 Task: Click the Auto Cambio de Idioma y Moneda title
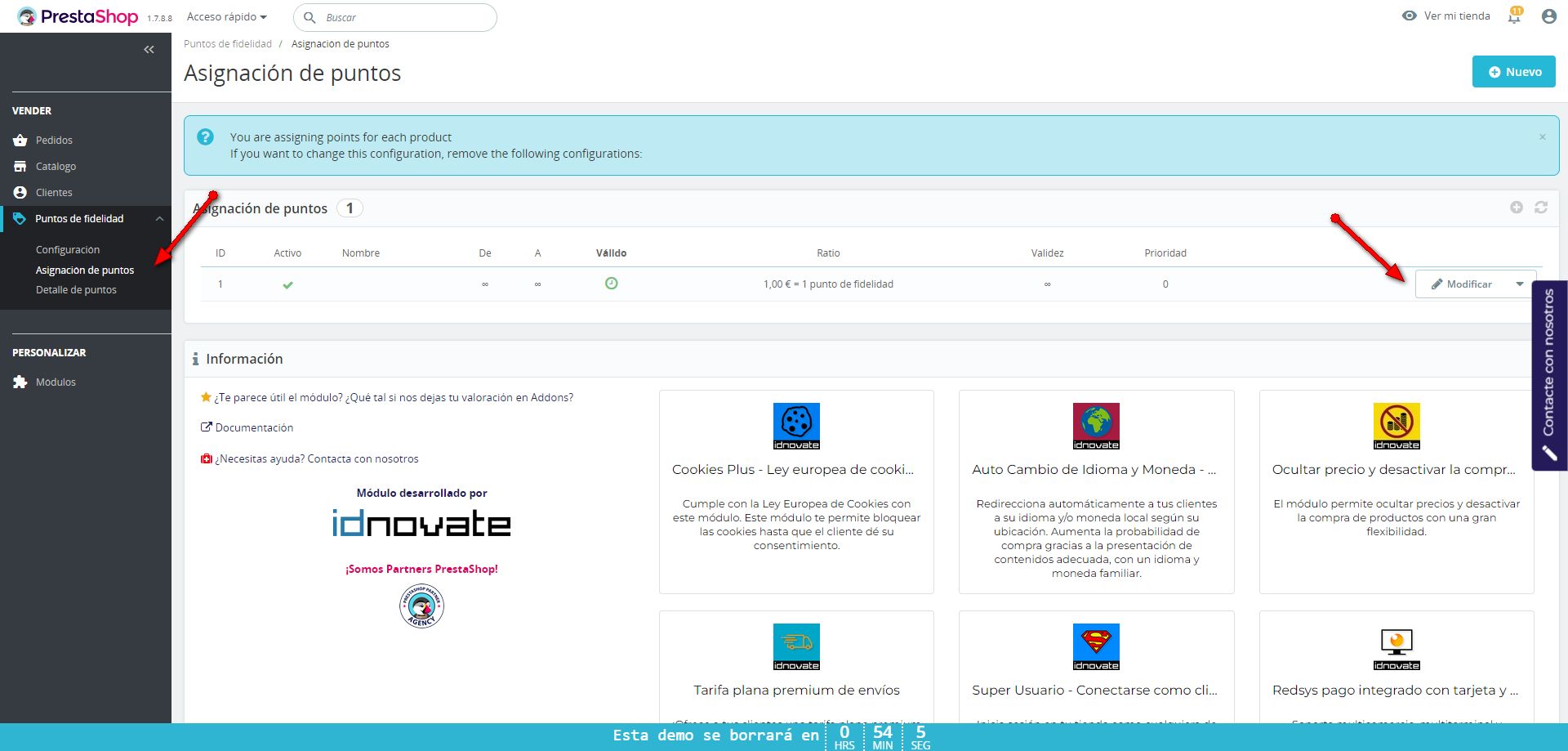(1094, 470)
